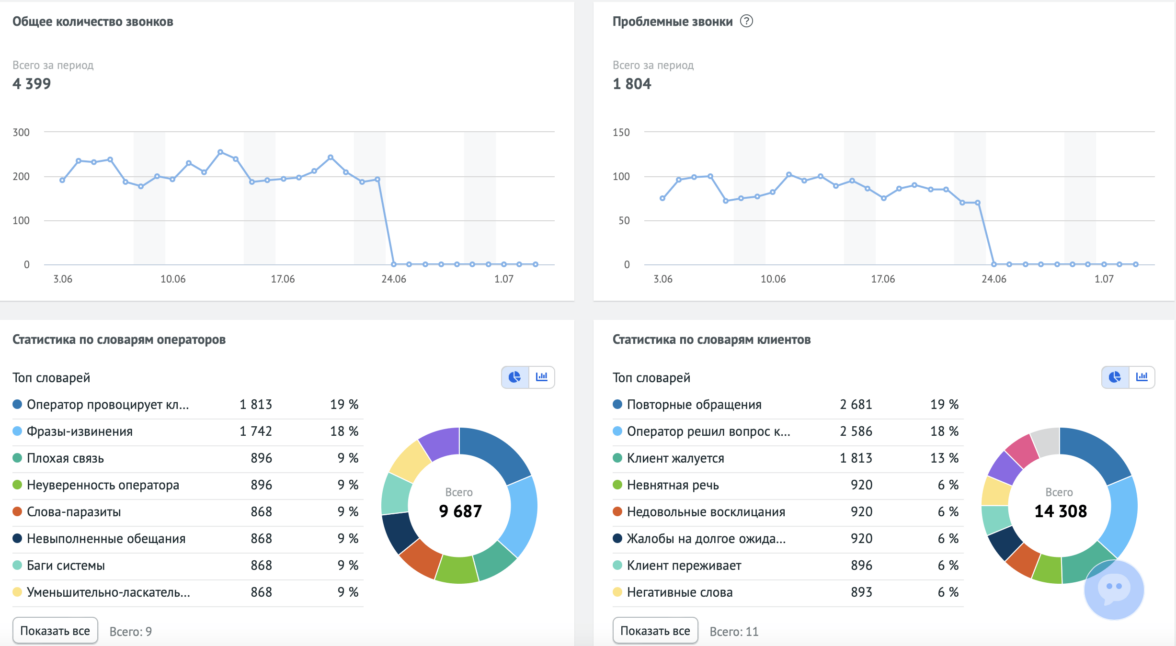Click the operator donut chart center total 9 687
Image resolution: width=1176 pixels, height=646 pixels.
coord(460,505)
